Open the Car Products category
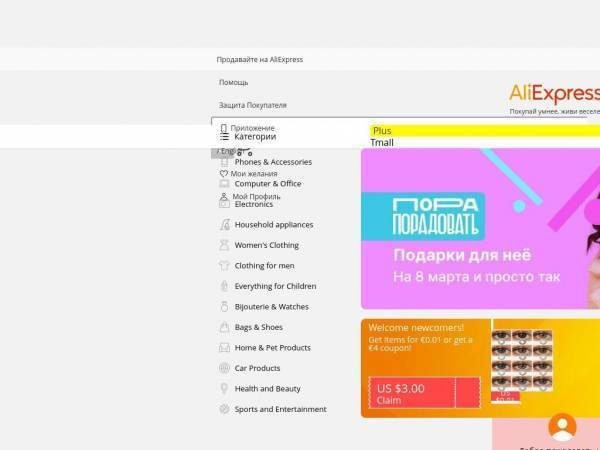This screenshot has height=450, width=600. pyautogui.click(x=258, y=368)
